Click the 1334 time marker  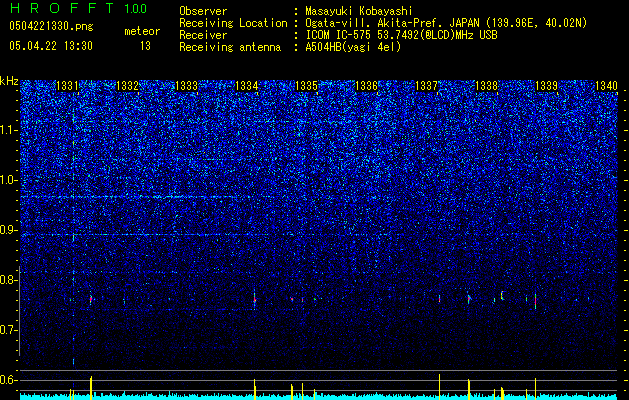[x=246, y=85]
